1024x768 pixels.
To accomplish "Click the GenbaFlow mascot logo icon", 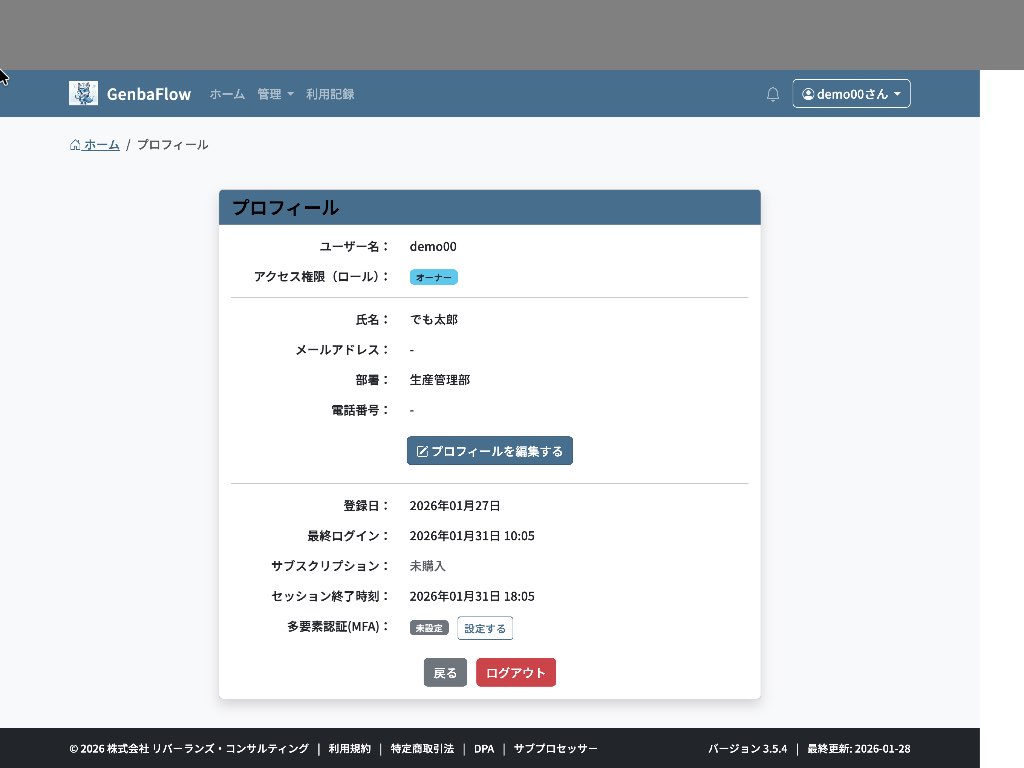I will [83, 93].
